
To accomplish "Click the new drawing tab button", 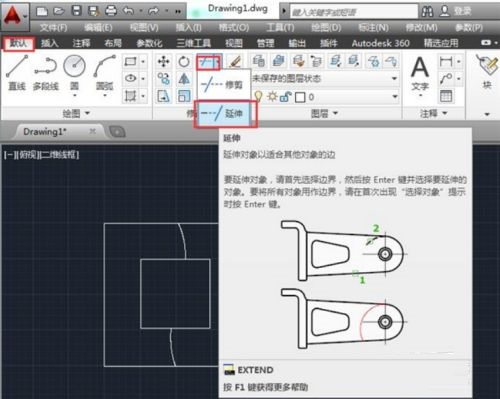I will pos(116,132).
